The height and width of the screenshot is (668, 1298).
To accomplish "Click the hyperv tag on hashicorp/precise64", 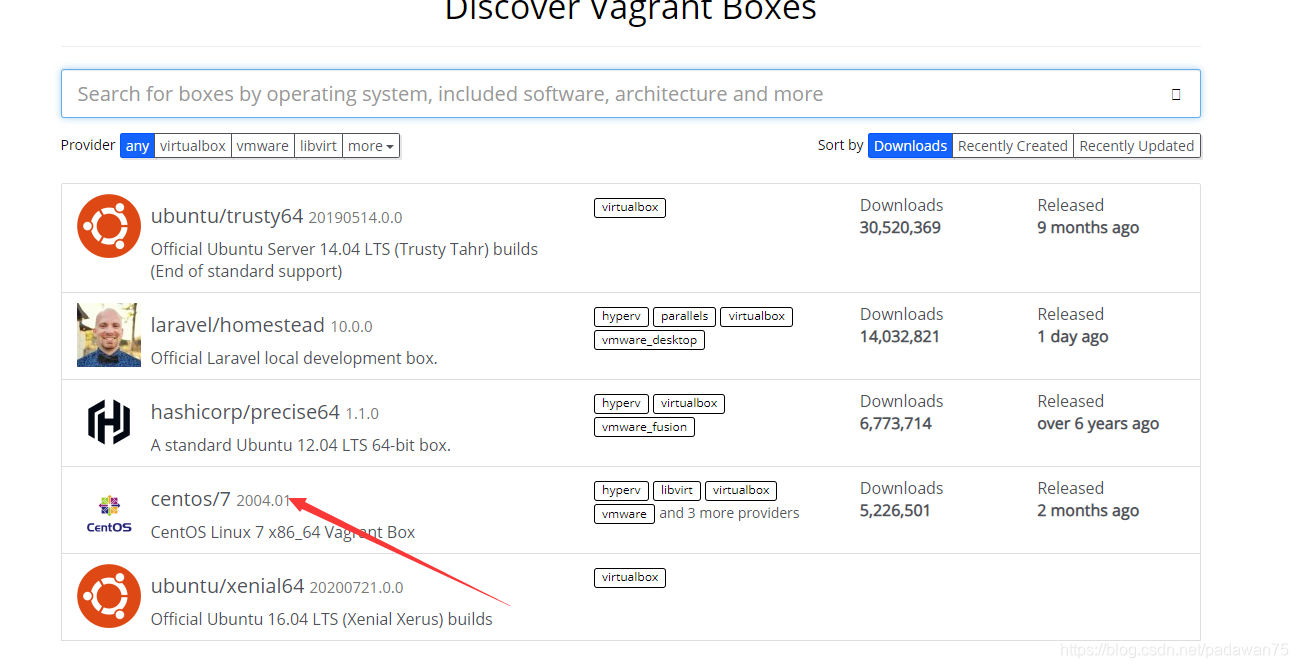I will 621,403.
